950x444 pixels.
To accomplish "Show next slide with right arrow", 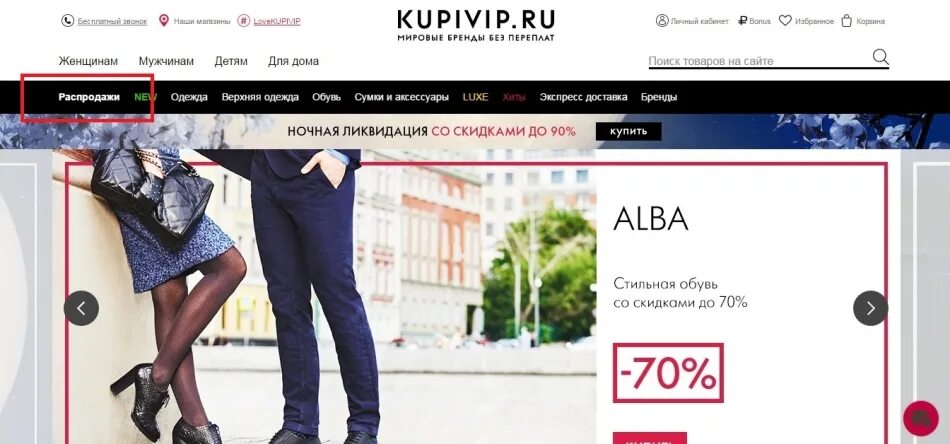I will point(871,308).
